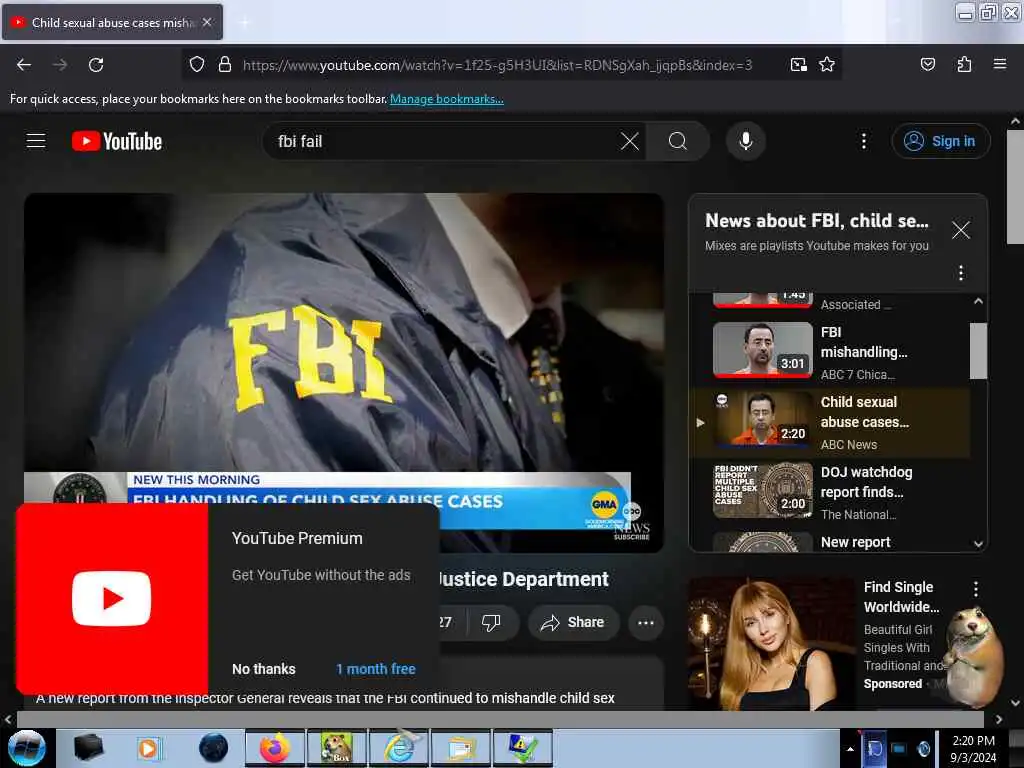Open the 'New report' playlist item

829,542
